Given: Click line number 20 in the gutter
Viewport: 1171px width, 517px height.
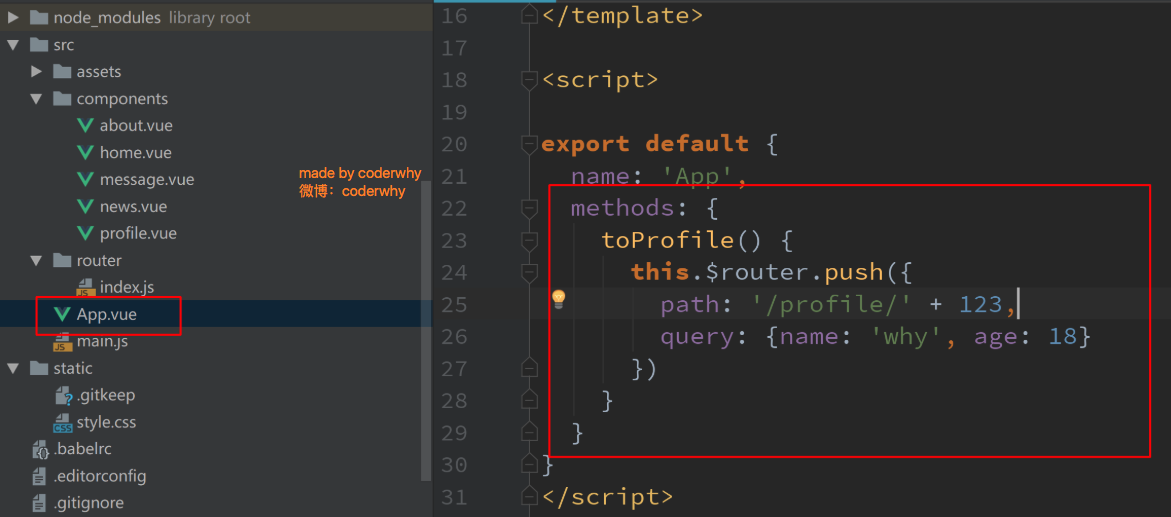Looking at the screenshot, I should (455, 144).
